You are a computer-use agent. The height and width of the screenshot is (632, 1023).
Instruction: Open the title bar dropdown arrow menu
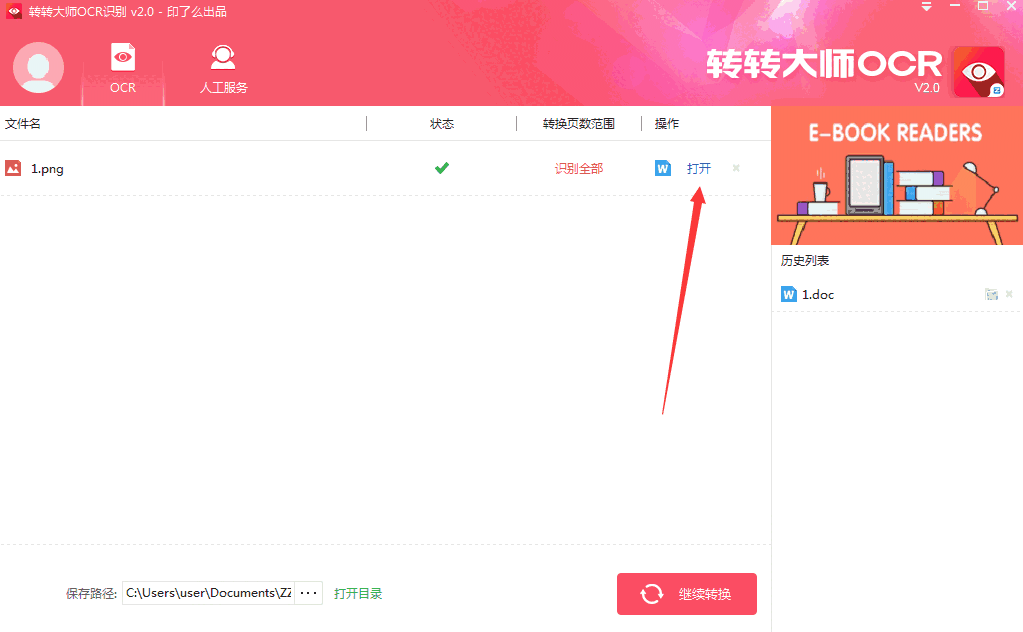(x=925, y=6)
